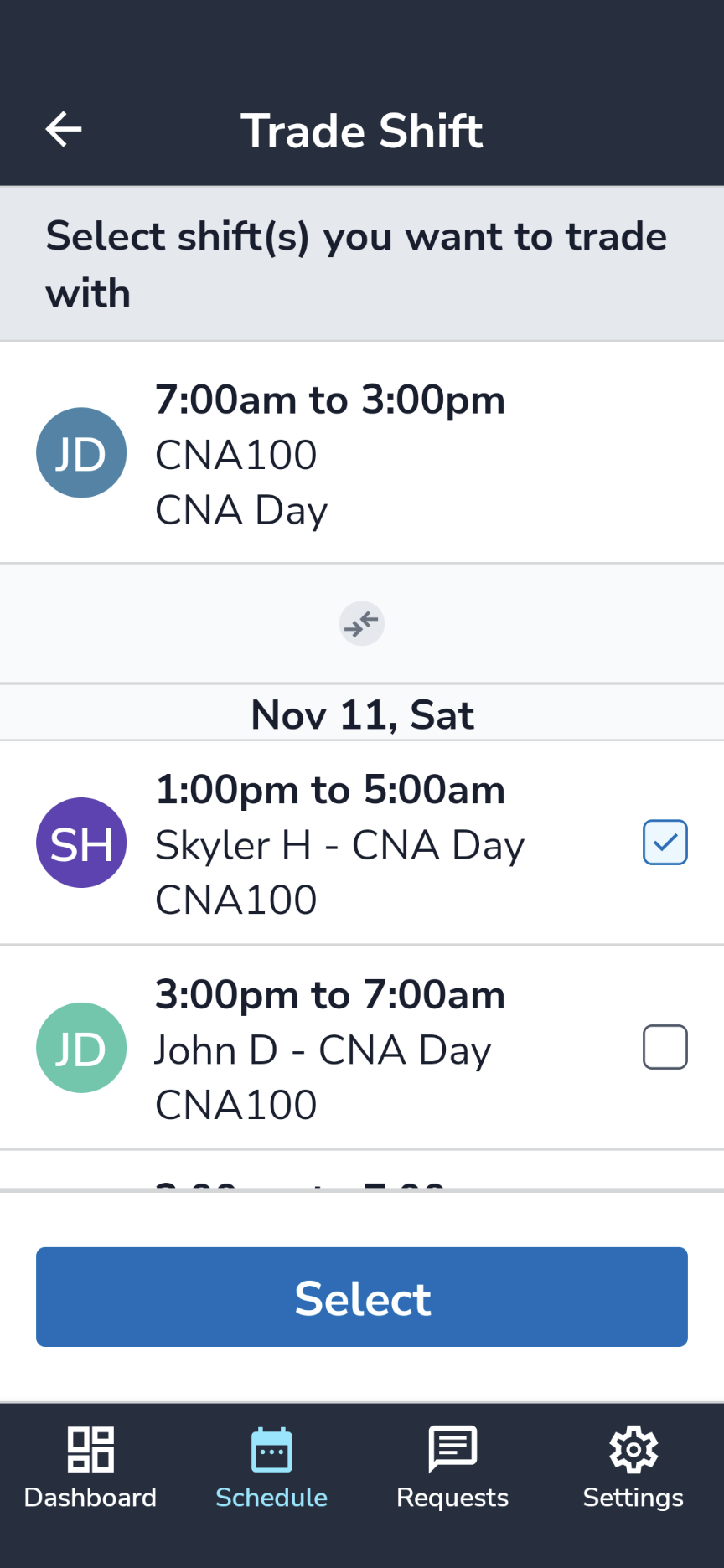Image resolution: width=724 pixels, height=1568 pixels.
Task: Go to the Requests tab label
Action: click(x=452, y=1498)
